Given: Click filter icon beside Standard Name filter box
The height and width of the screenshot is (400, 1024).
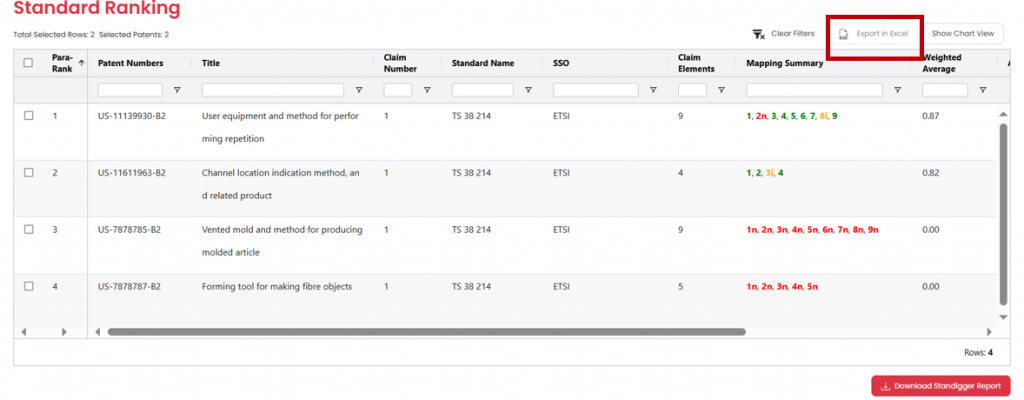Looking at the screenshot, I should click(529, 90).
